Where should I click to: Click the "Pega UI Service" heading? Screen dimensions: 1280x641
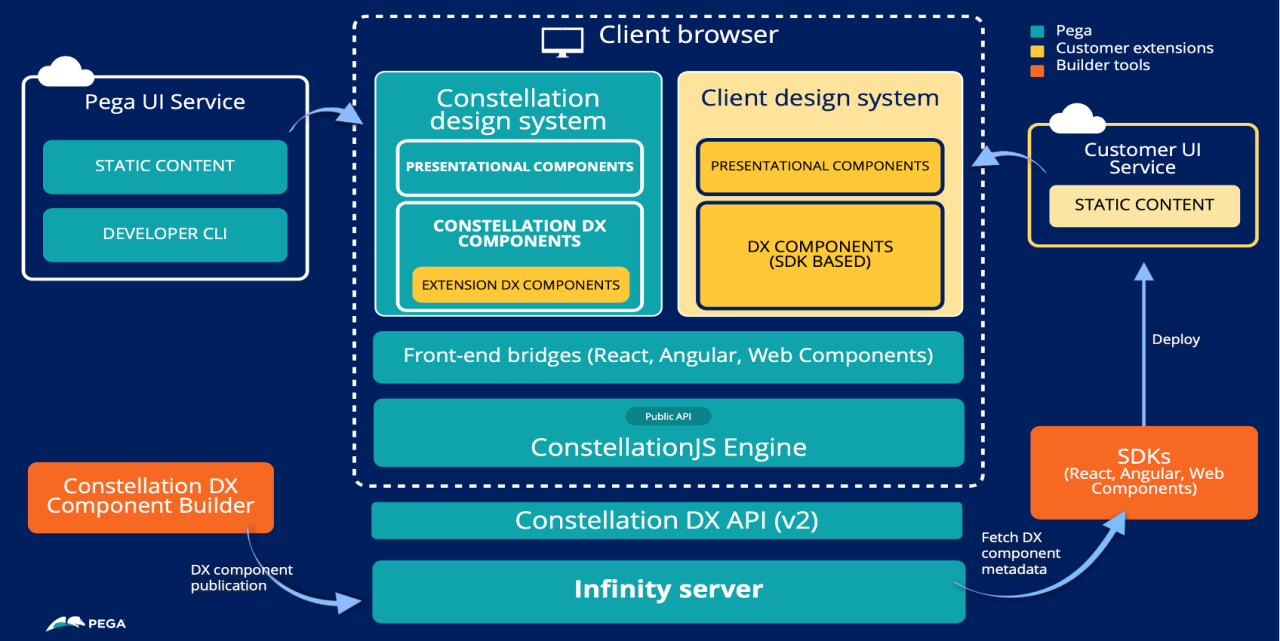pos(165,102)
